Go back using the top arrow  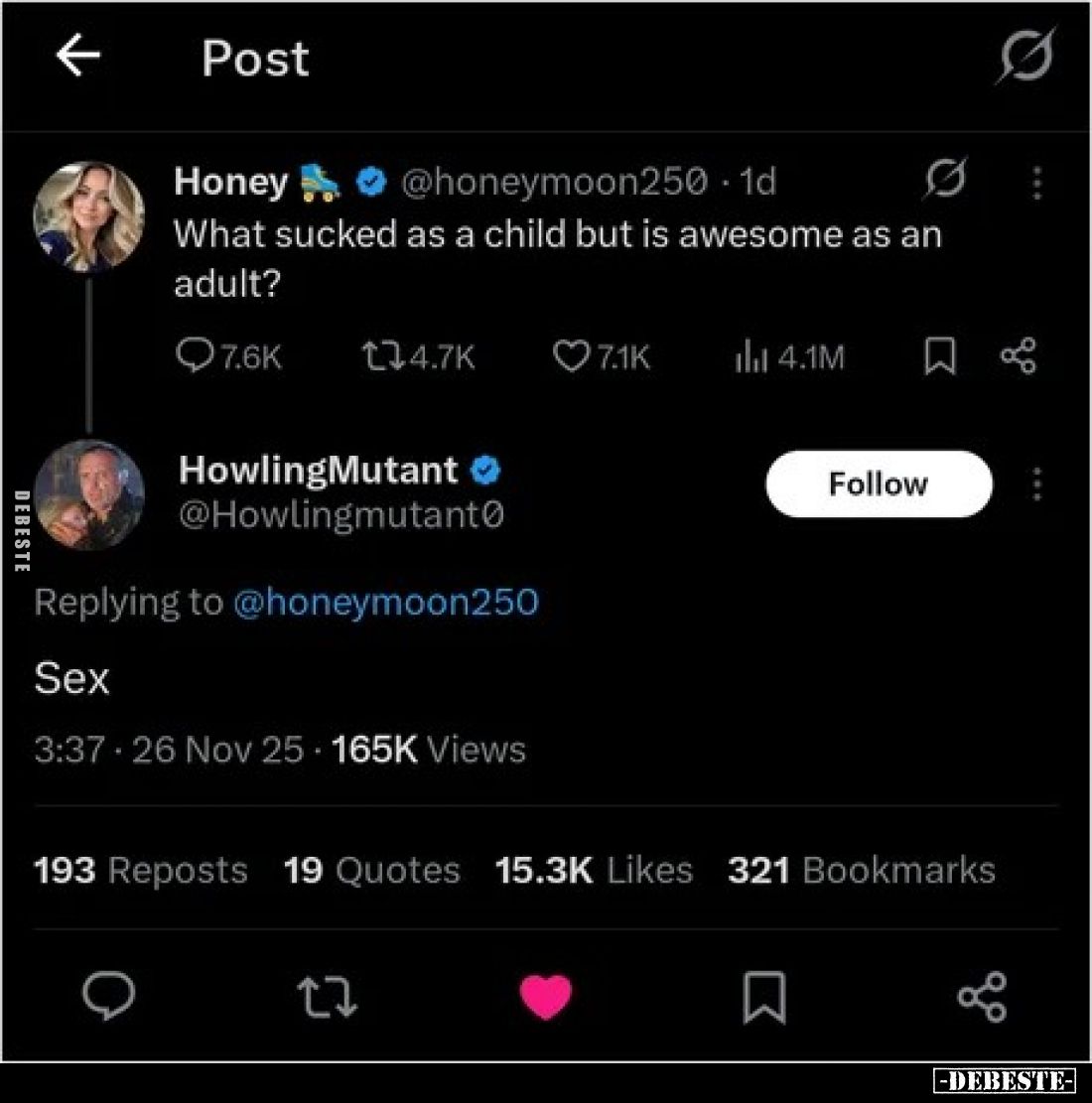click(77, 56)
